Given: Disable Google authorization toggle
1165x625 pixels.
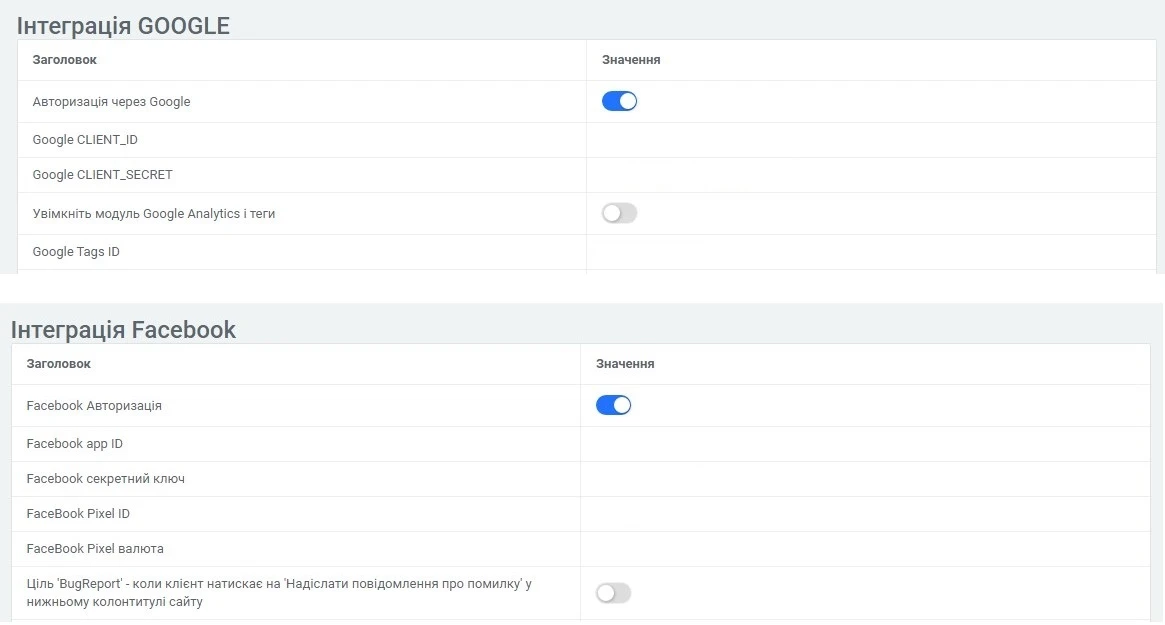Looking at the screenshot, I should (619, 101).
